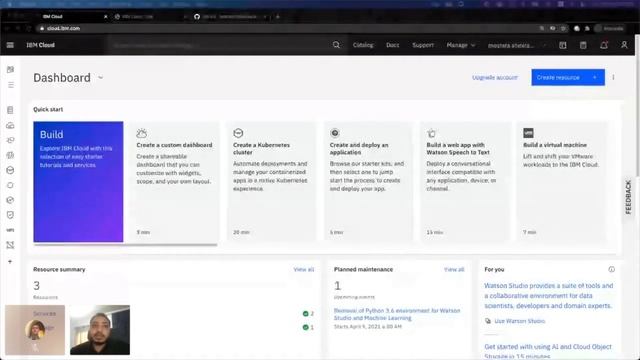The width and height of the screenshot is (640, 360).
Task: Click the Get started with AI link
Action: pyautogui.click(x=548, y=351)
